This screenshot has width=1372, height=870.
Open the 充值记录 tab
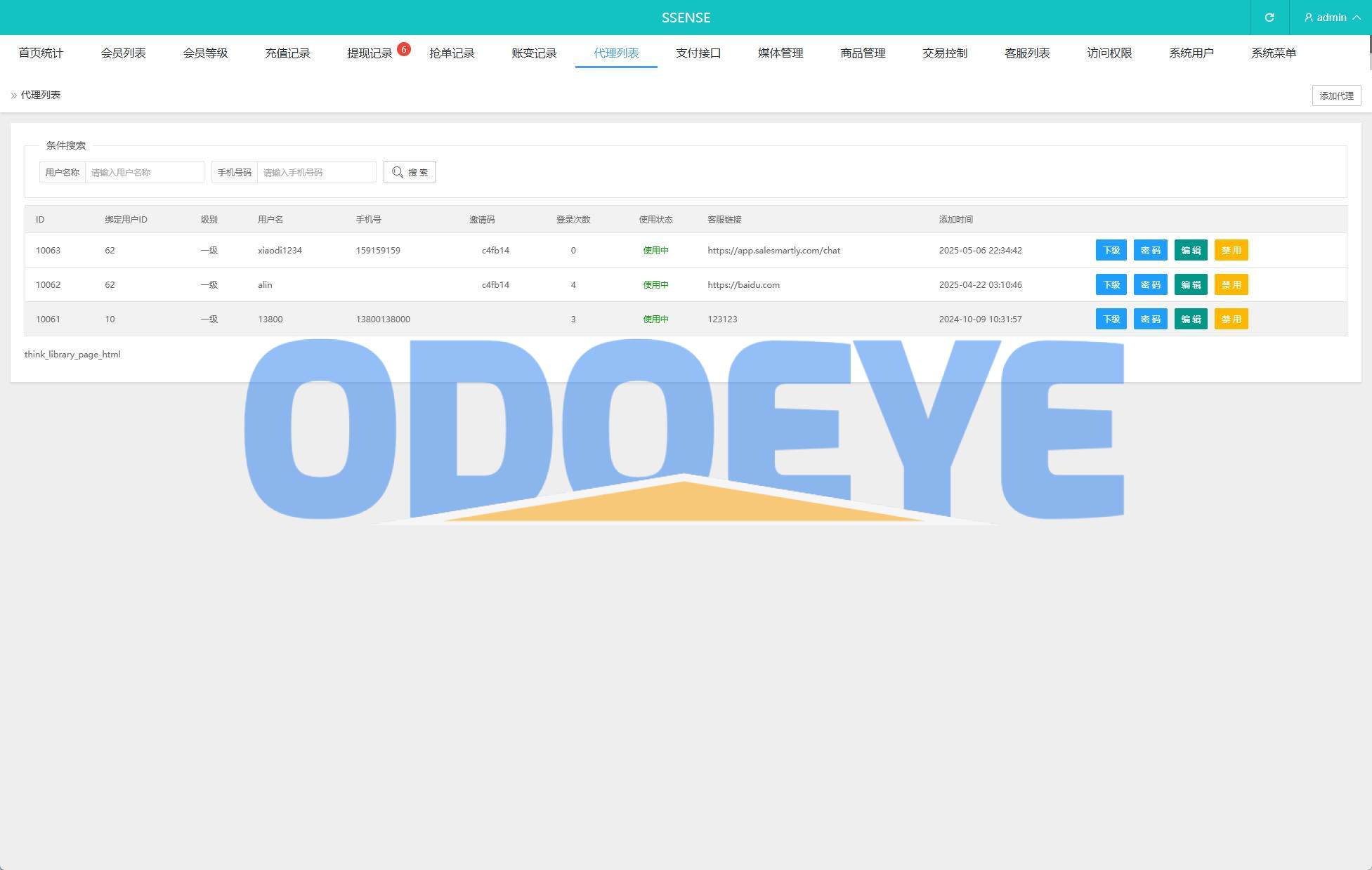287,53
